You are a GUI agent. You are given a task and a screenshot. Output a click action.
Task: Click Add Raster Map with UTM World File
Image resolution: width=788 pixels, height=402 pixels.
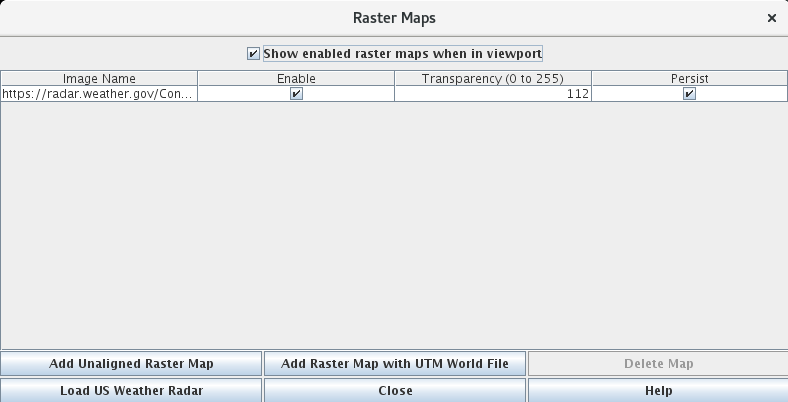pos(395,363)
